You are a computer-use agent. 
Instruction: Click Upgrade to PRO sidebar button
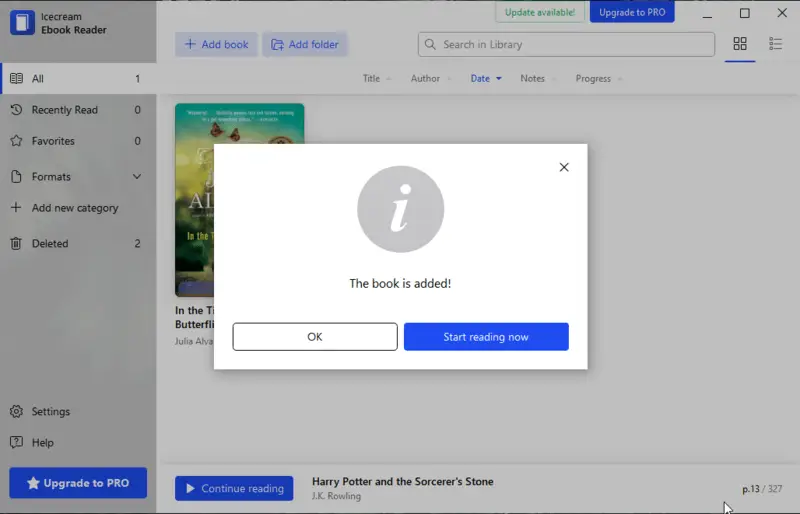(x=78, y=483)
